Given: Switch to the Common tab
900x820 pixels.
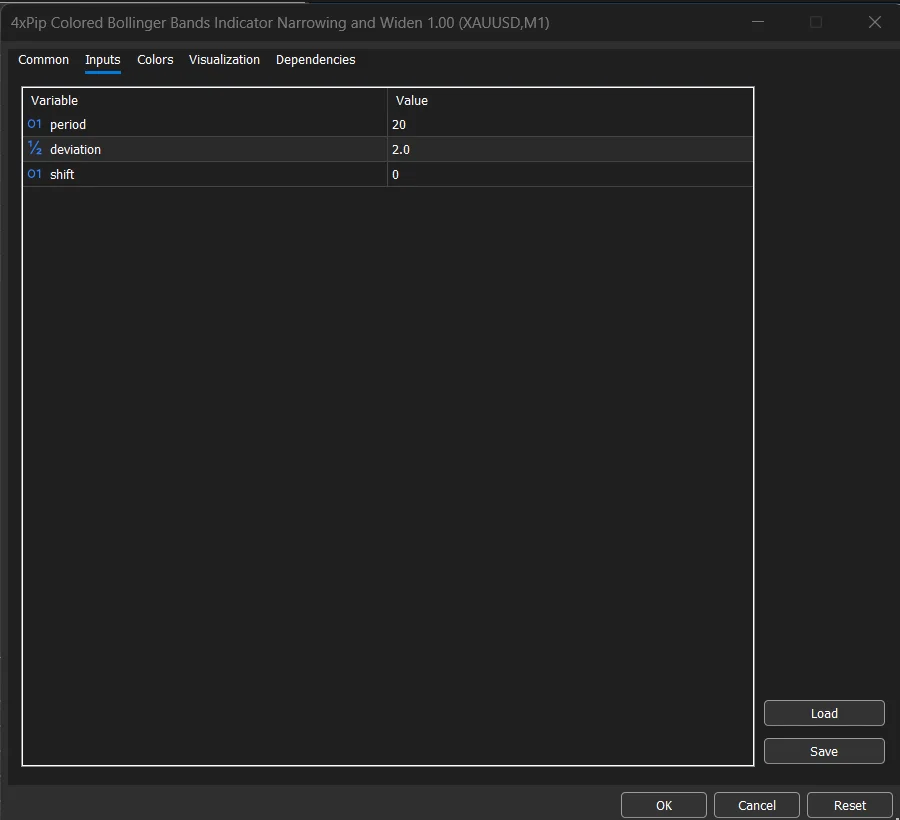Looking at the screenshot, I should (x=44, y=60).
